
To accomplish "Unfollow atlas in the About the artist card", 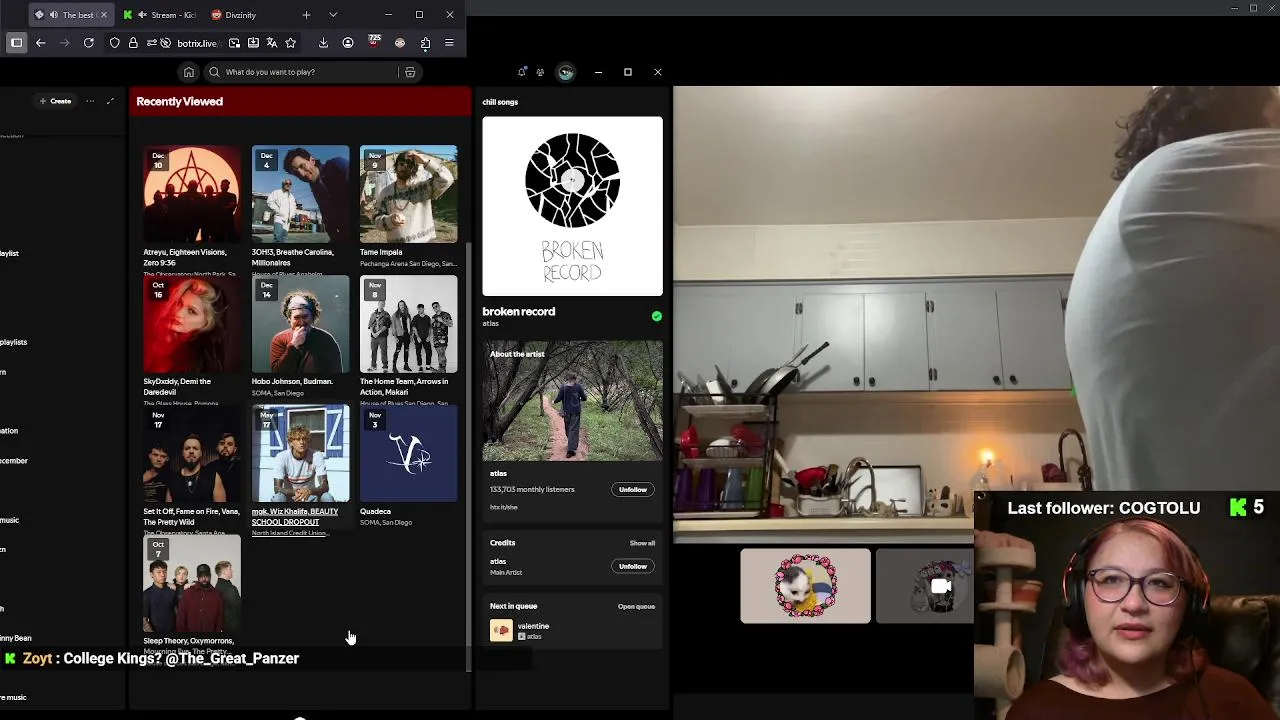I will 633,489.
